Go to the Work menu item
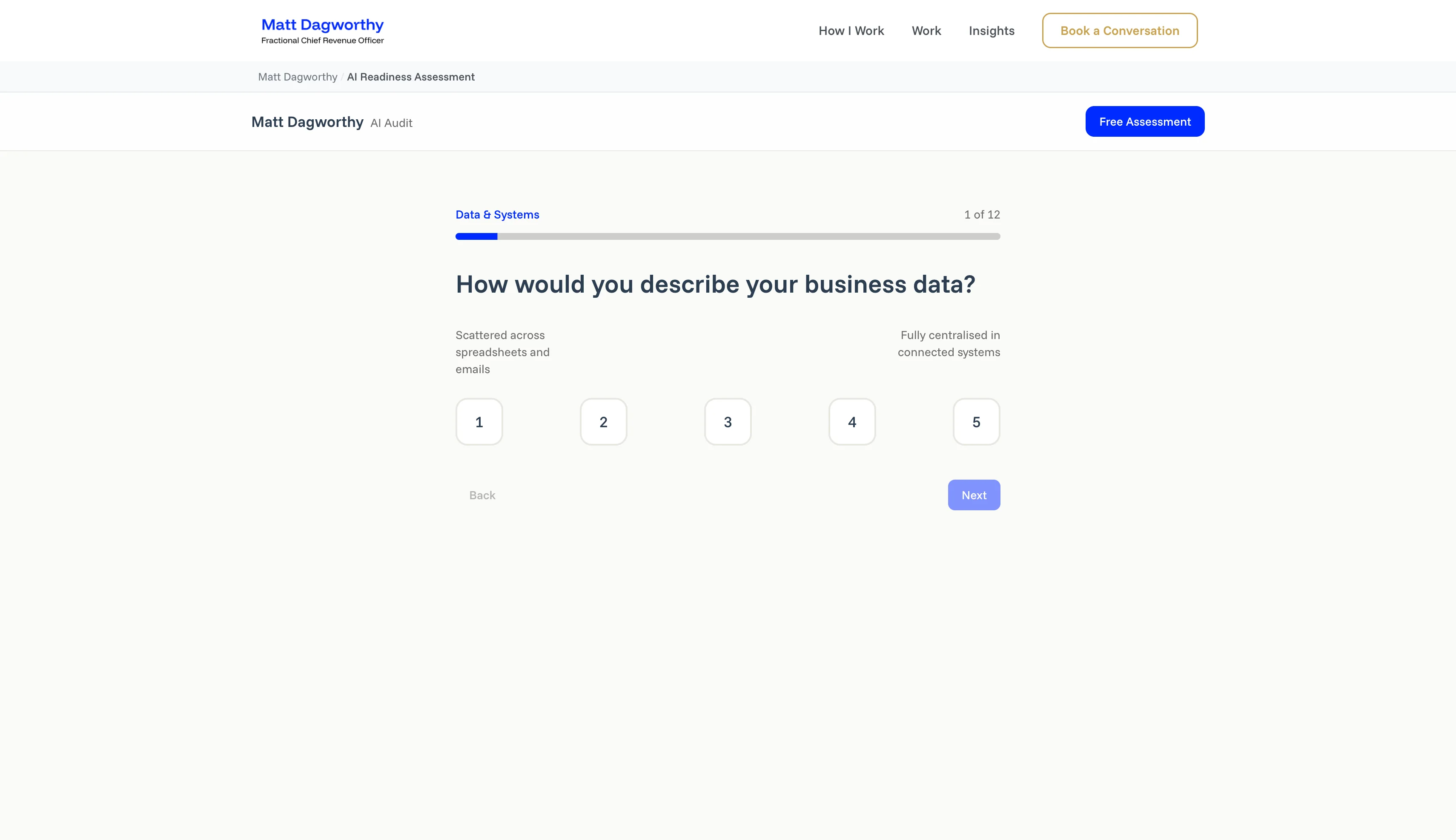This screenshot has height=840, width=1456. [x=926, y=31]
